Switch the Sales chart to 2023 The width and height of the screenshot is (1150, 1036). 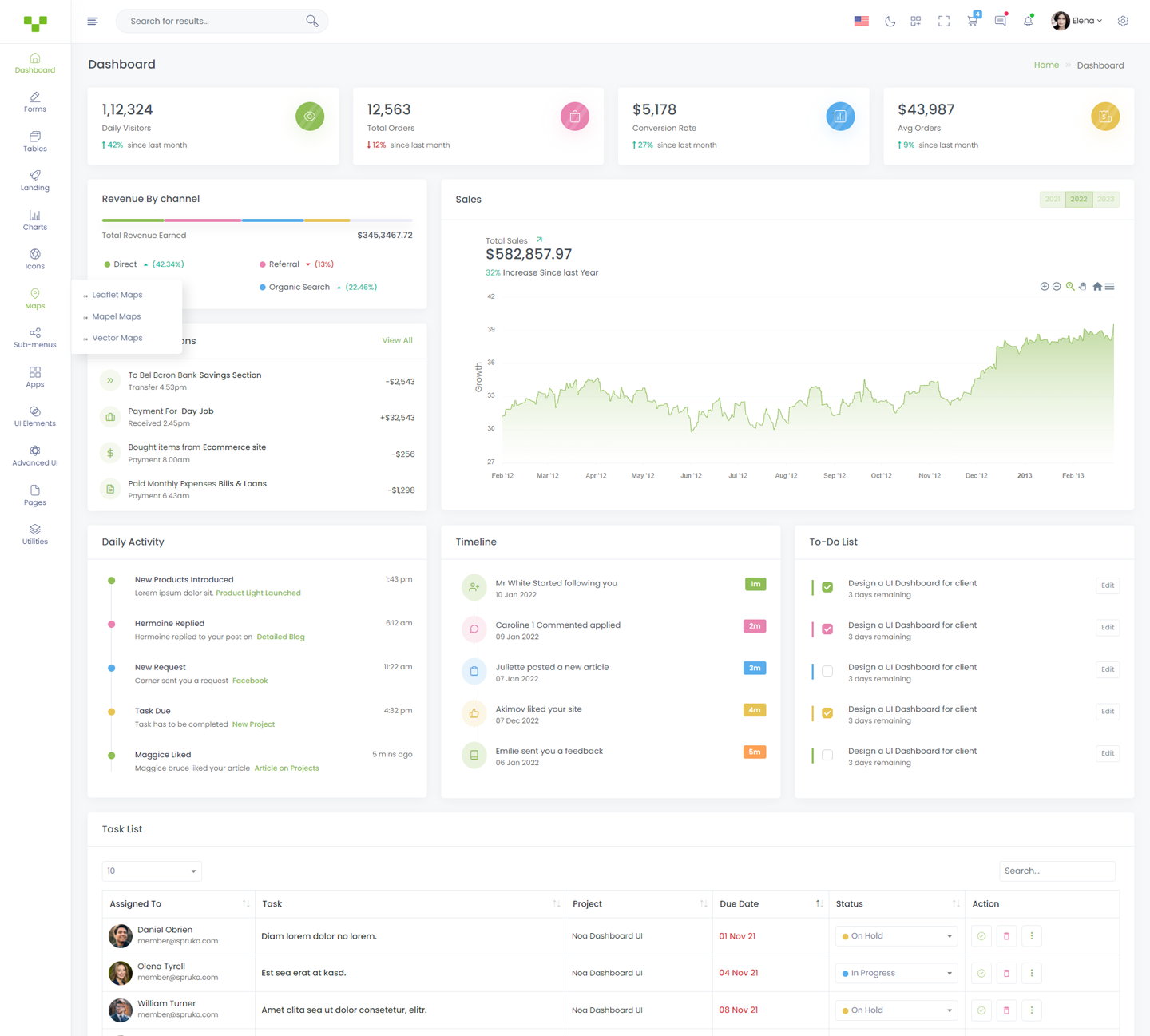click(1105, 200)
